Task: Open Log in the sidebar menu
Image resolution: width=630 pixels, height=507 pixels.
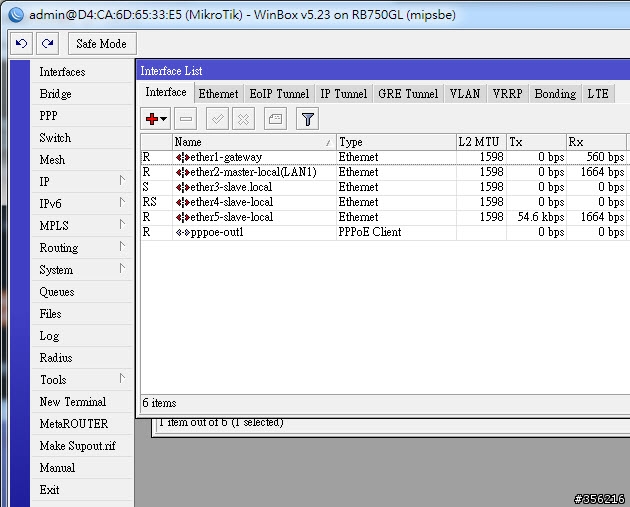Action: click(x=82, y=336)
